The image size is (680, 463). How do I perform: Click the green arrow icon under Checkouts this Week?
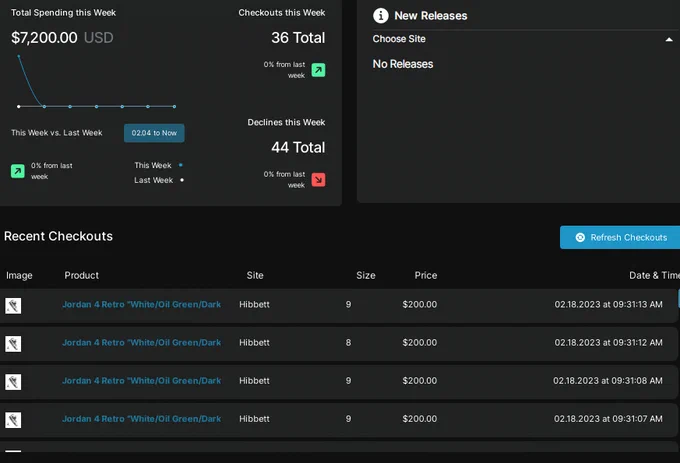pos(318,70)
